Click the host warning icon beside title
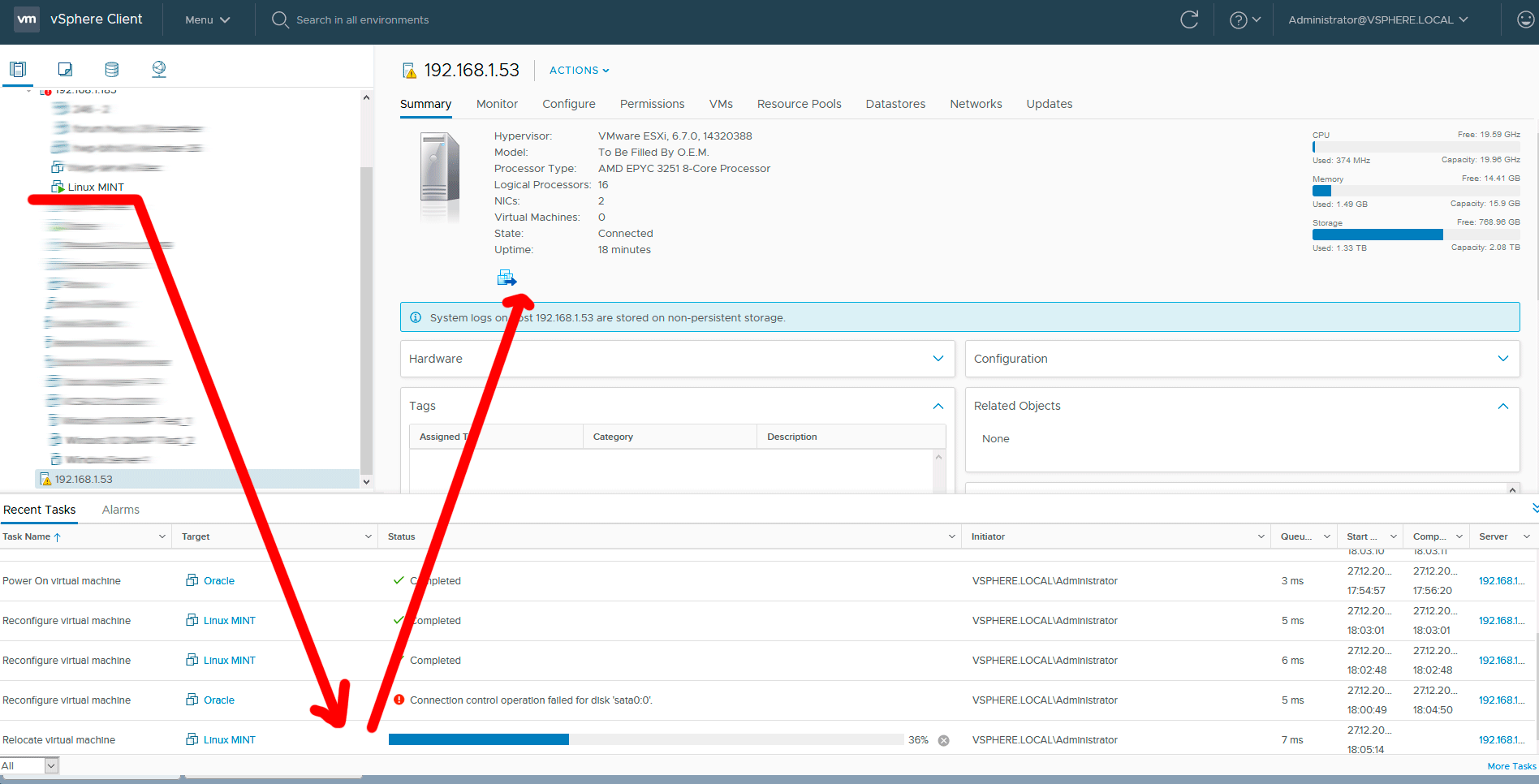1539x784 pixels. tap(410, 71)
